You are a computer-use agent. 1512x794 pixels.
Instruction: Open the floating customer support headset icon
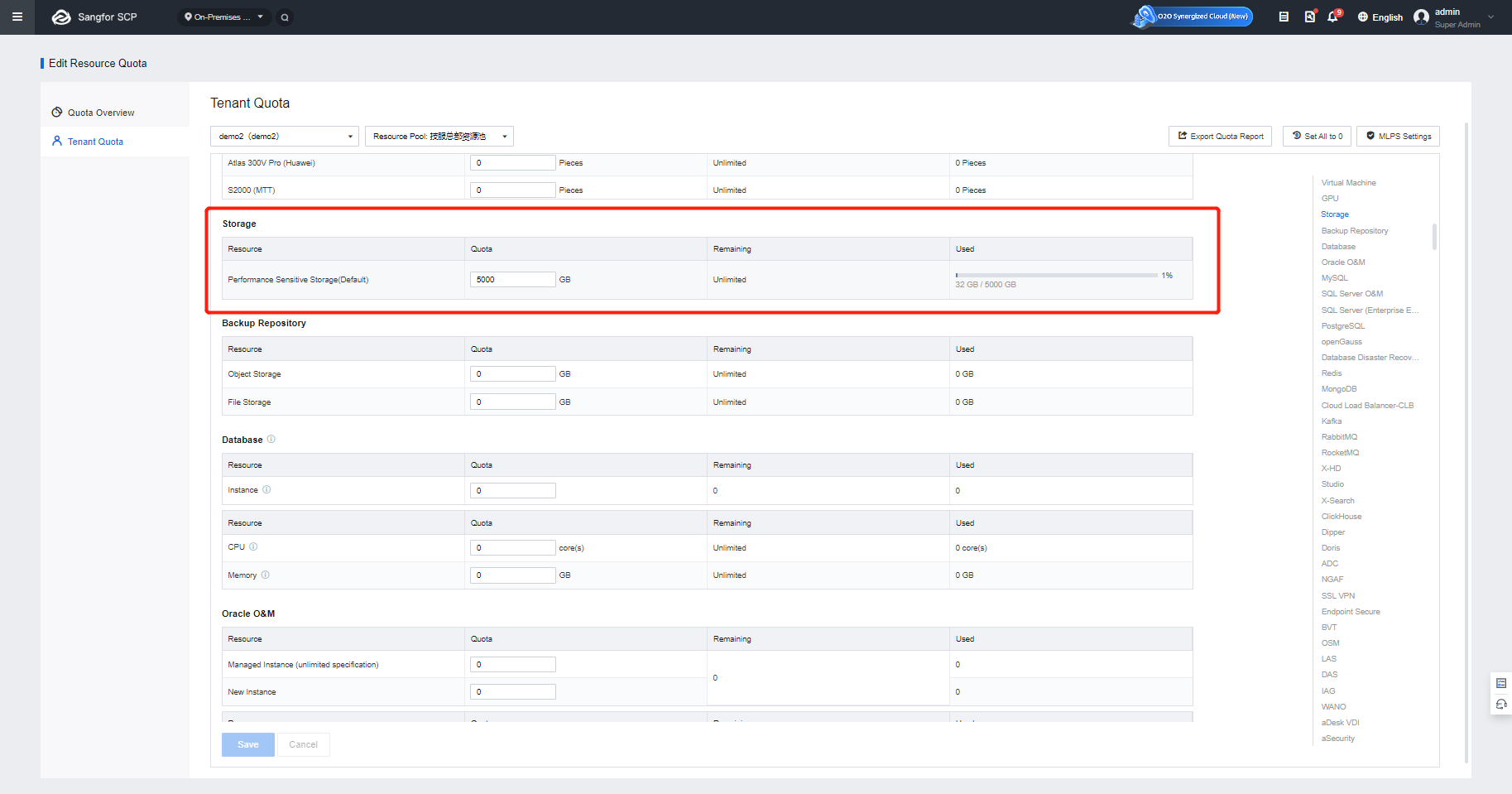tap(1501, 705)
